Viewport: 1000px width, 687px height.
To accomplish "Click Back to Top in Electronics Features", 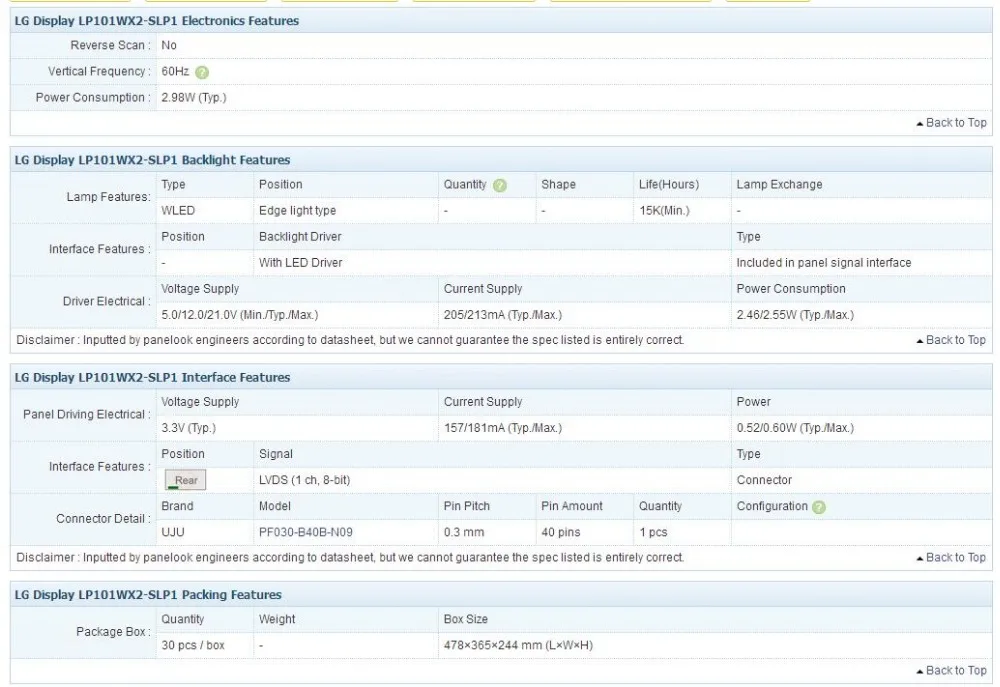I will [x=951, y=122].
